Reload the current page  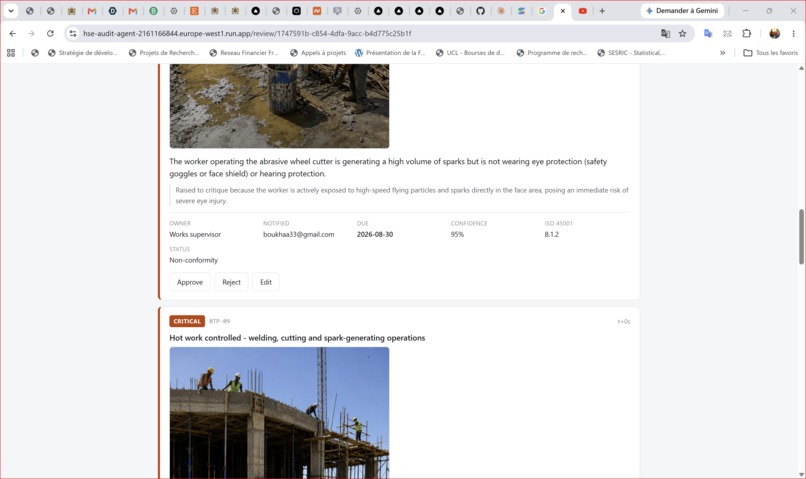pos(50,33)
